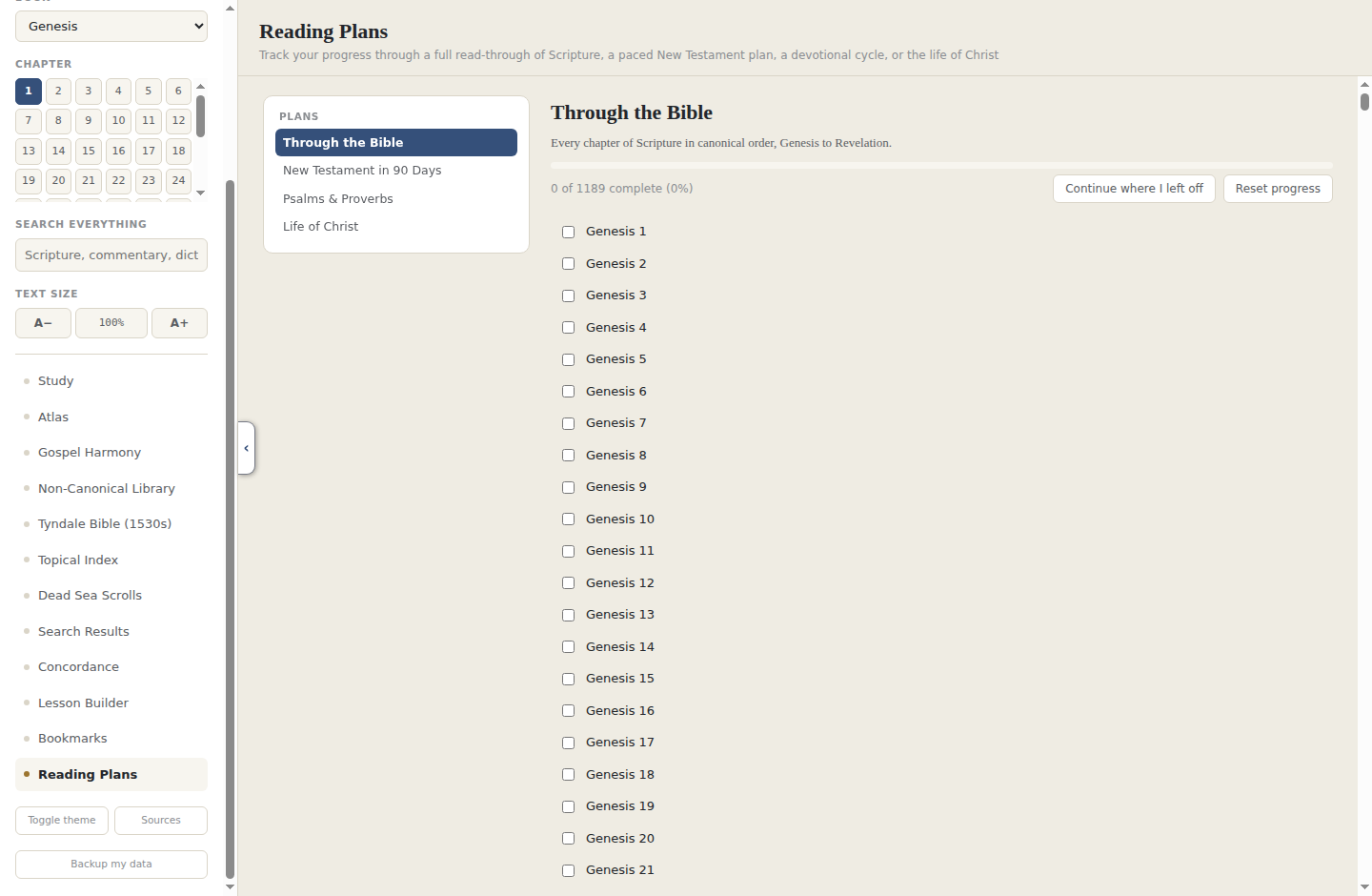
Task: Toggle theme using the sidebar button
Action: [x=62, y=821]
